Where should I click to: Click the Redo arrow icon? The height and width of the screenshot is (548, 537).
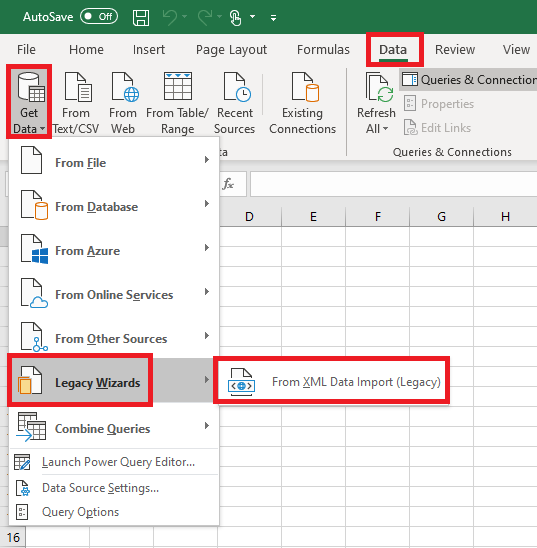[205, 17]
